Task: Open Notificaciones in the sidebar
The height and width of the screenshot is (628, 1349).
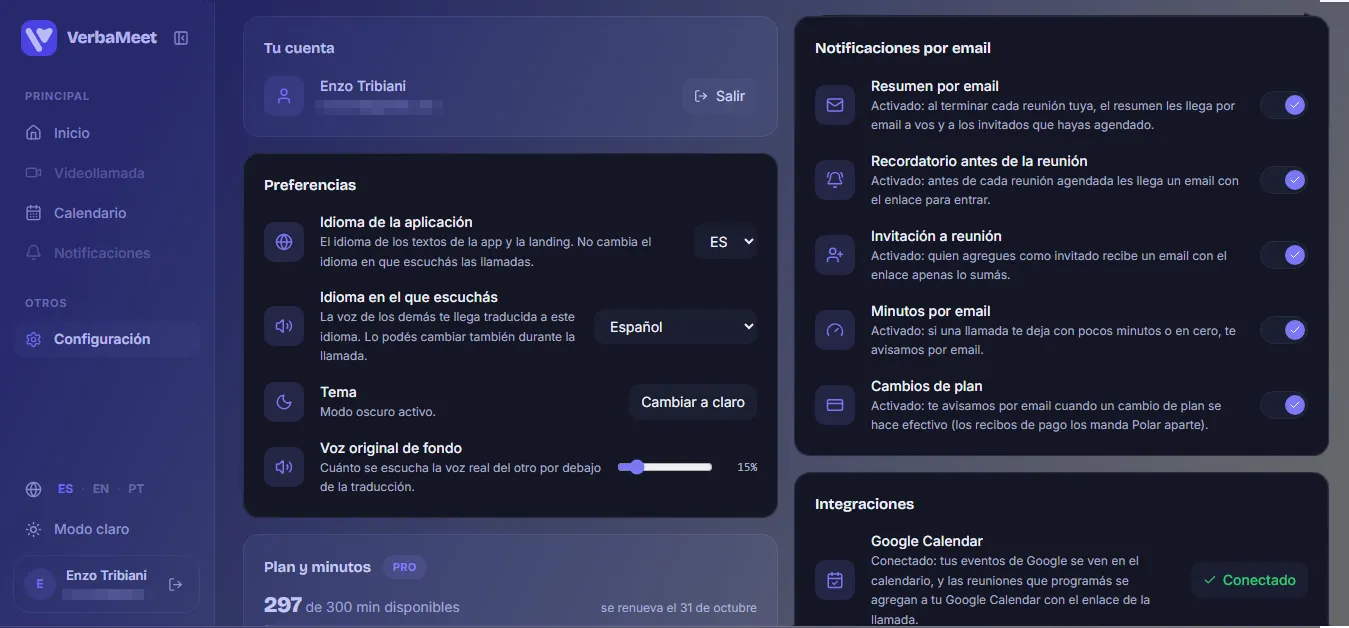Action: coord(106,253)
